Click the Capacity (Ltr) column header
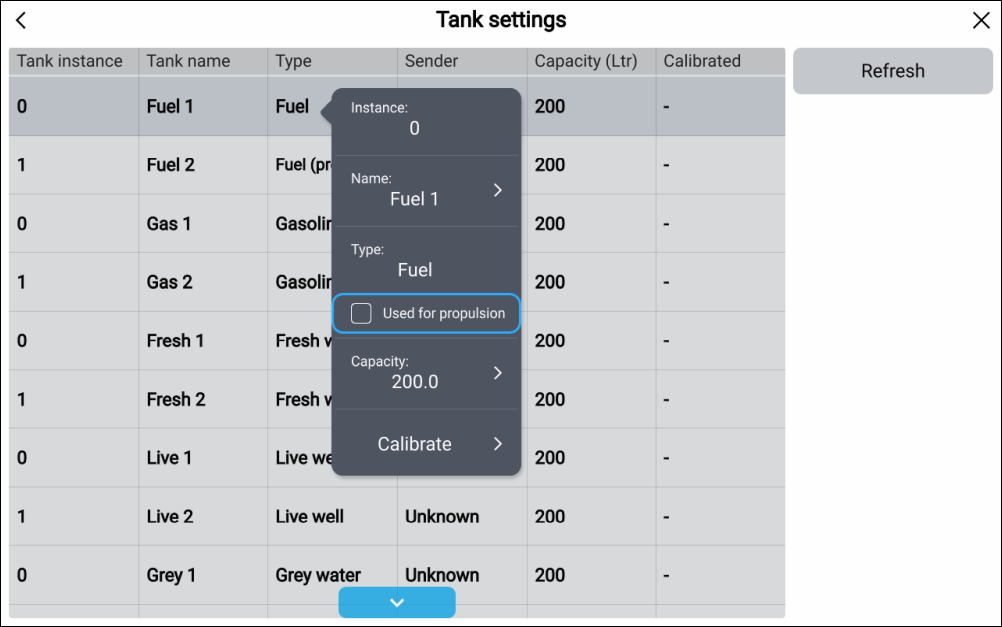This screenshot has width=1002, height=627. 586,61
